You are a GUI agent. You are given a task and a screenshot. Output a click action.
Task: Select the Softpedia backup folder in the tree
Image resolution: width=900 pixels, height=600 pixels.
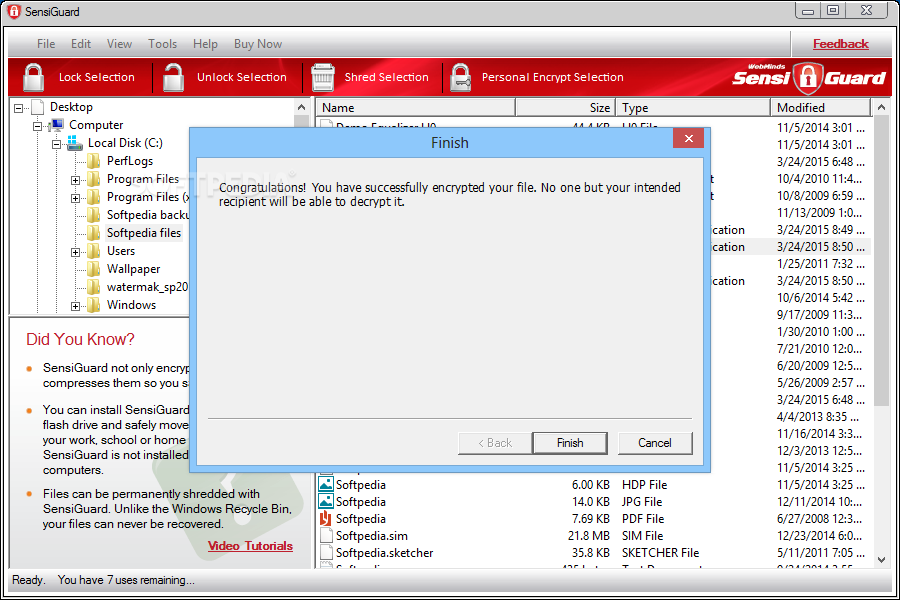148,215
